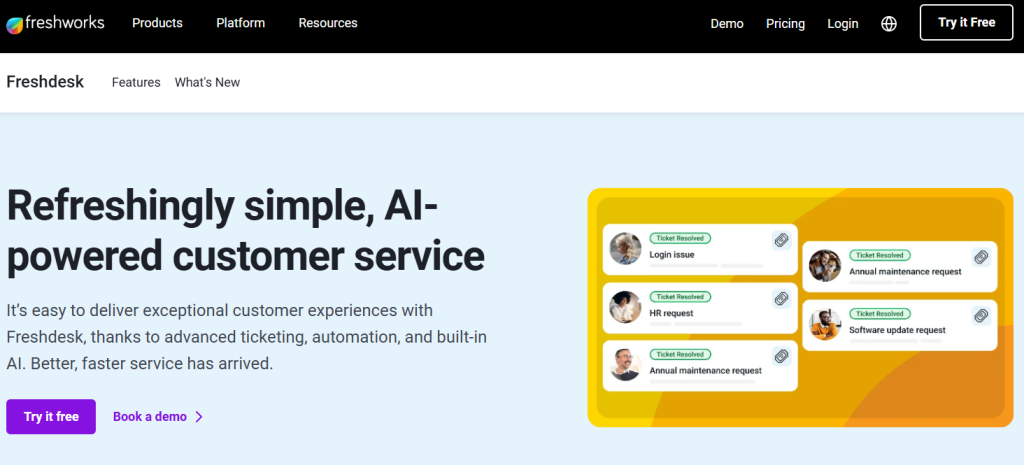Select the Software update request title

click(x=897, y=330)
